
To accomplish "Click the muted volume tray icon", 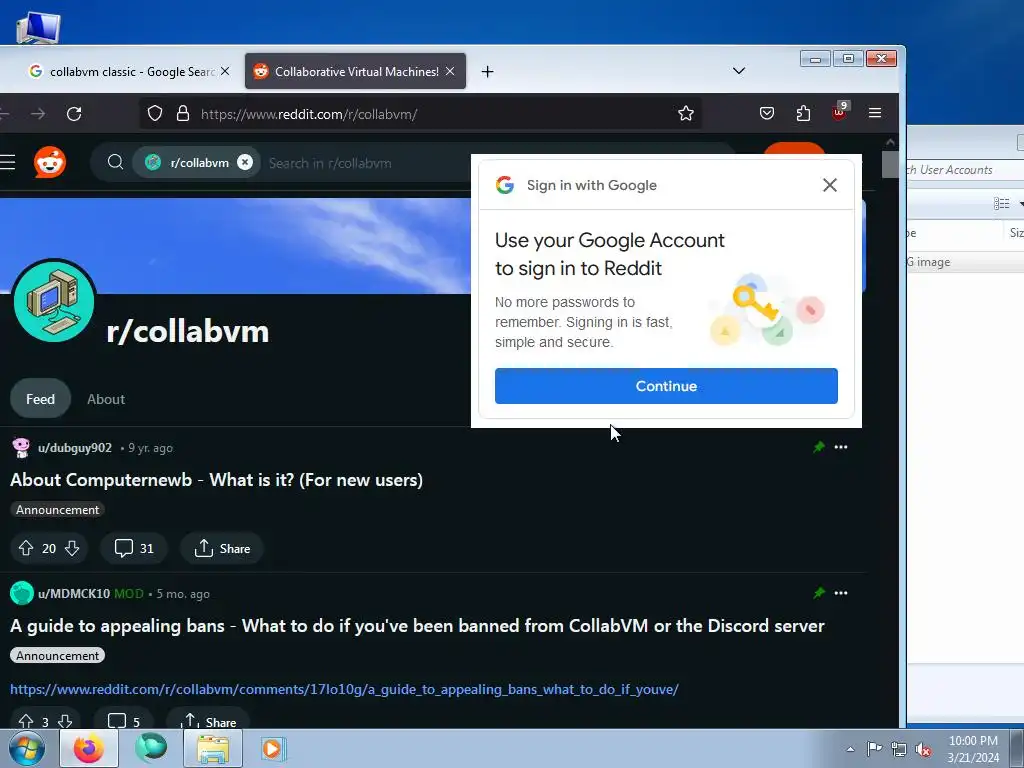I will [923, 749].
